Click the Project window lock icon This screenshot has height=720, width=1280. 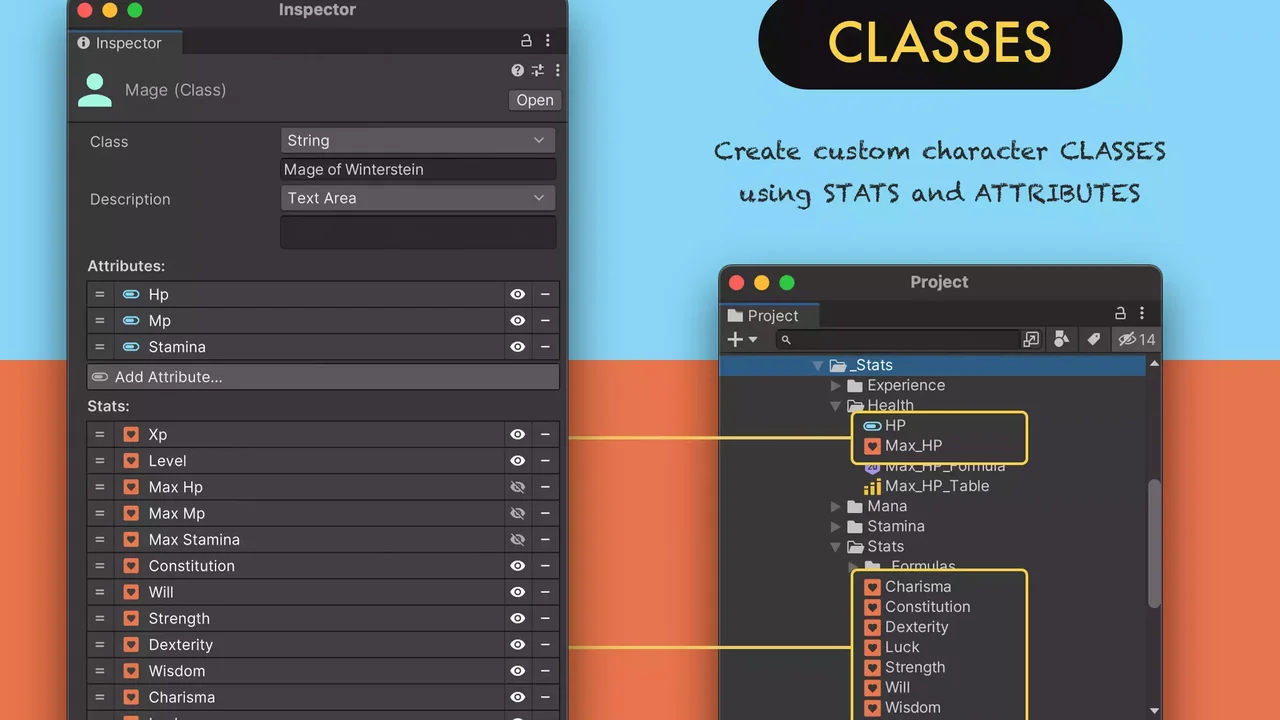(1120, 313)
